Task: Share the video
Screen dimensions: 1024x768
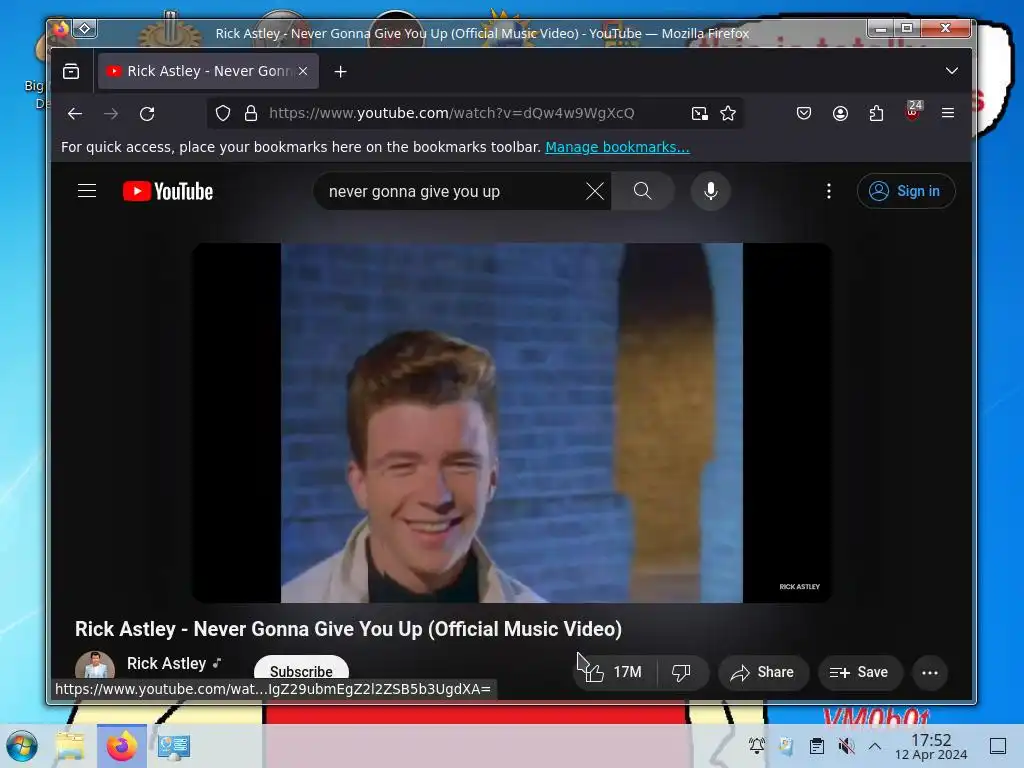Action: pos(763,673)
